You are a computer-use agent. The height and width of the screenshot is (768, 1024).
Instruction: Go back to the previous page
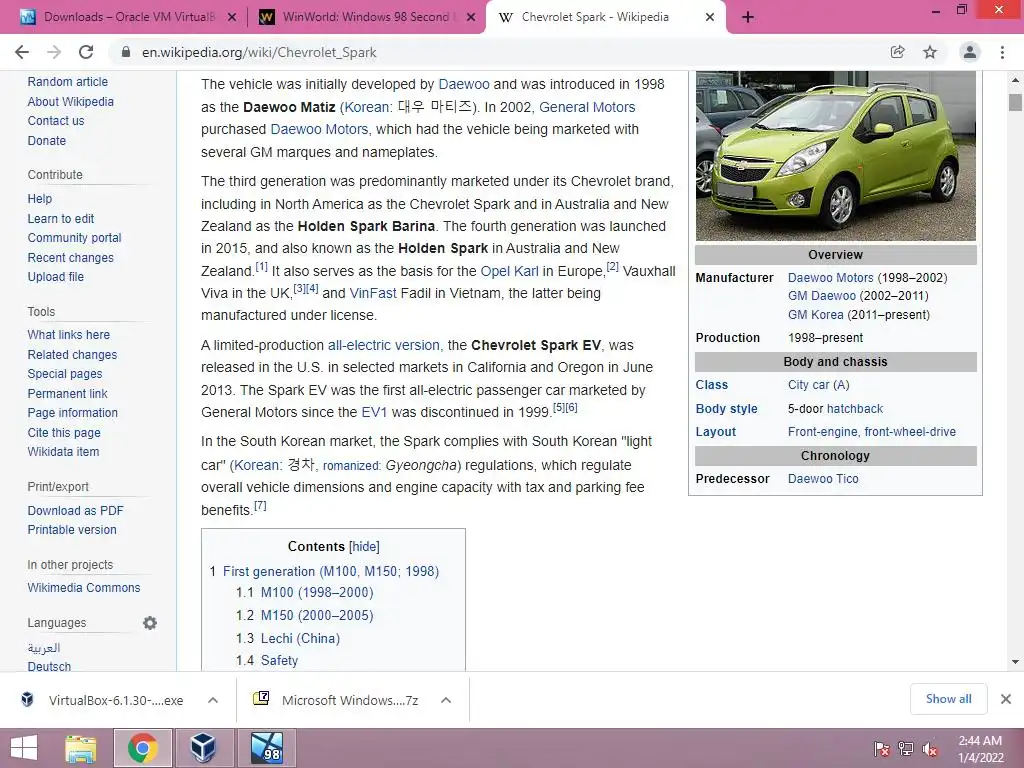tap(22, 52)
